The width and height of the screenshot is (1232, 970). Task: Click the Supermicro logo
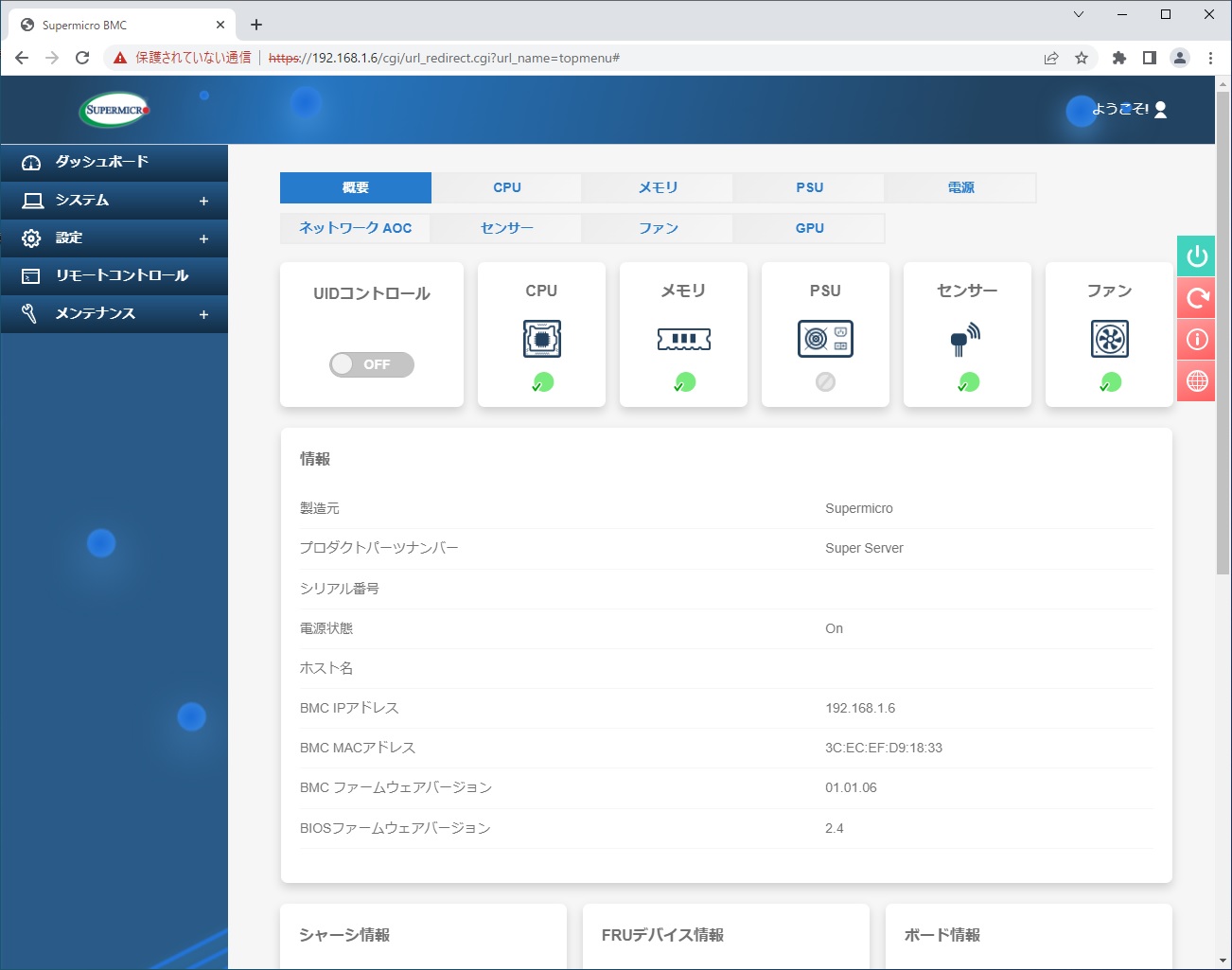point(114,109)
